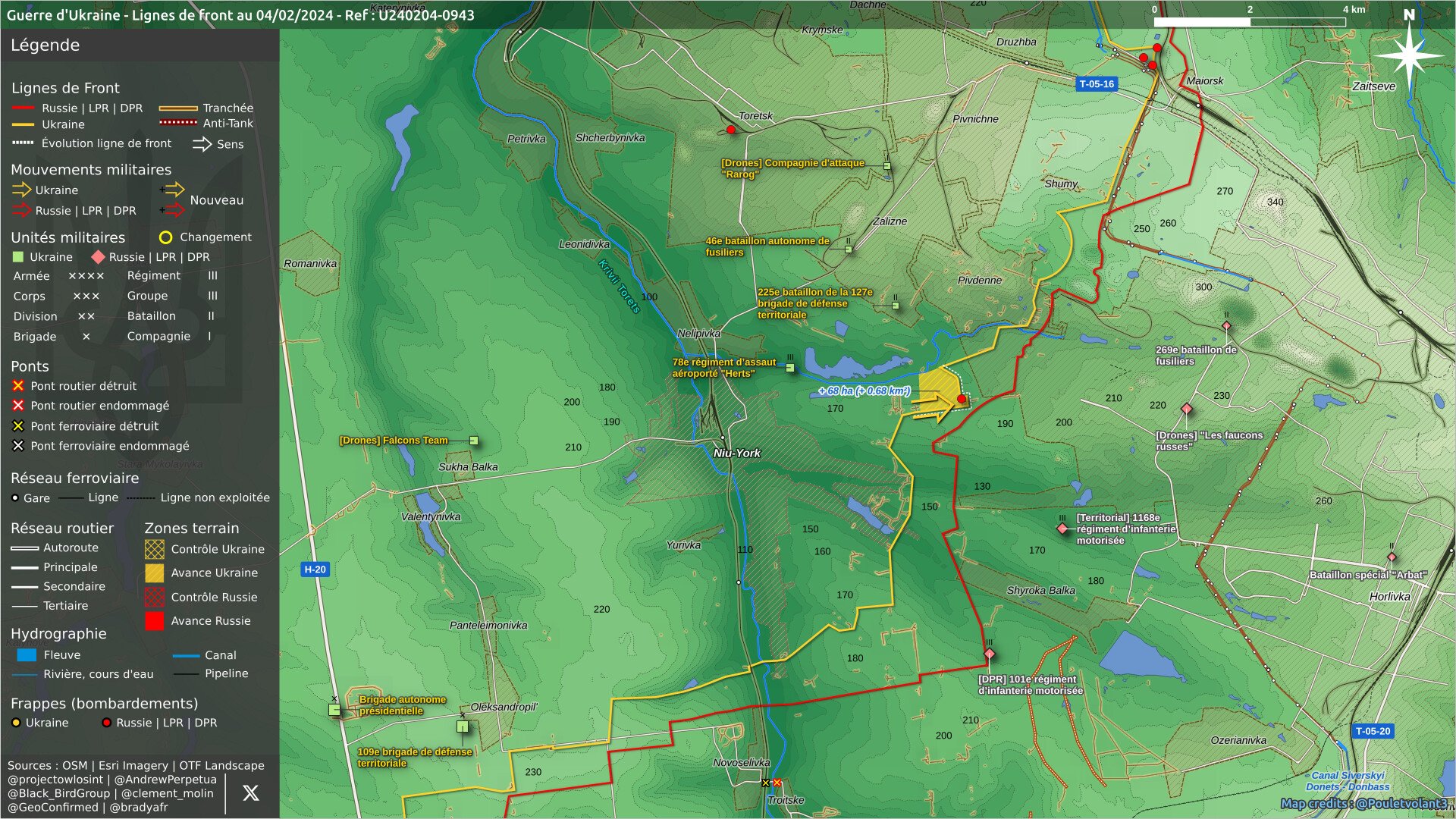Screen dimensions: 1456x819
Task: Click the Brigade autonome présidentielle unit marker
Action: [334, 710]
